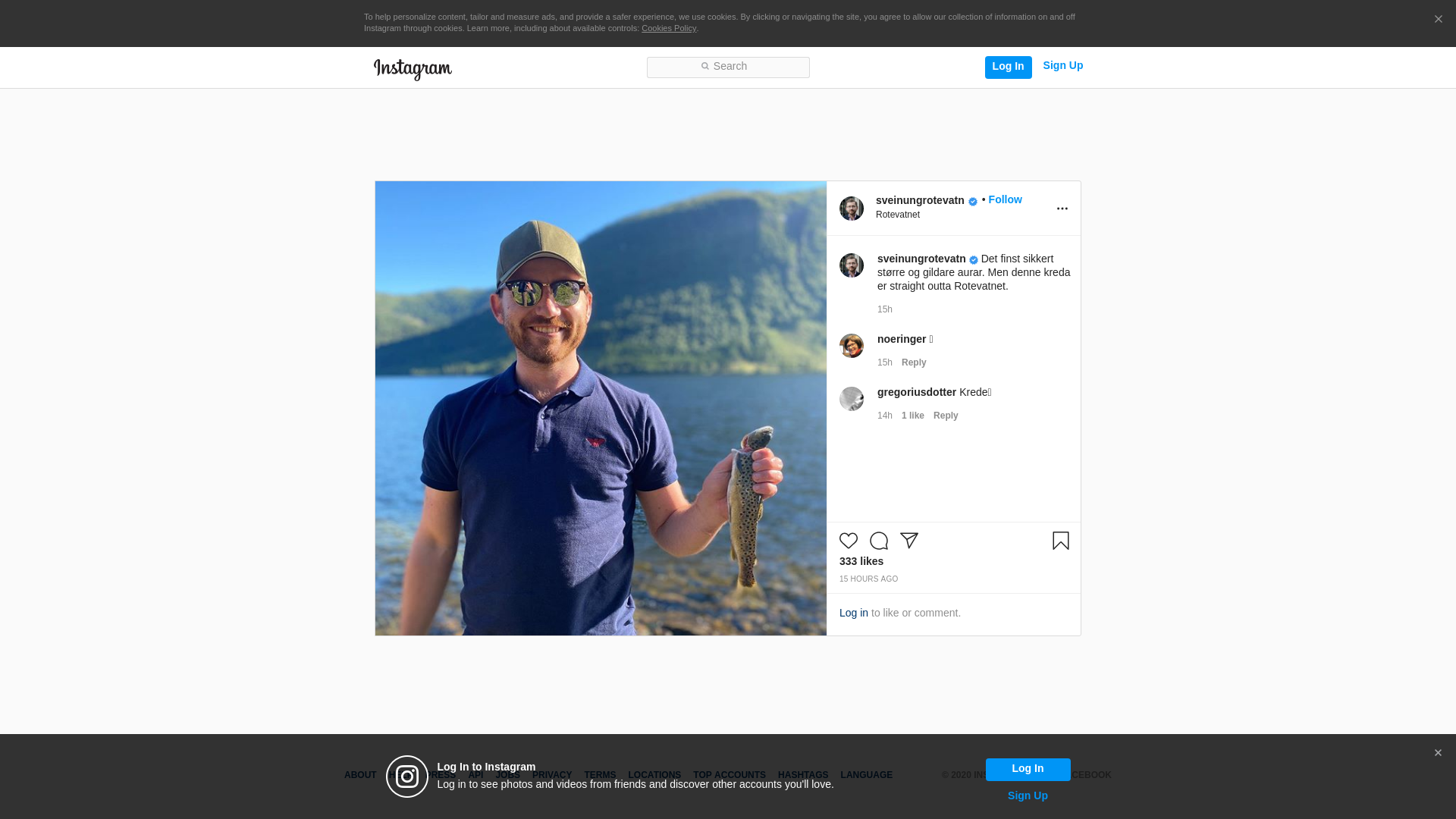1456x819 pixels.
Task: Dismiss the cookie notice banner
Action: (1438, 20)
